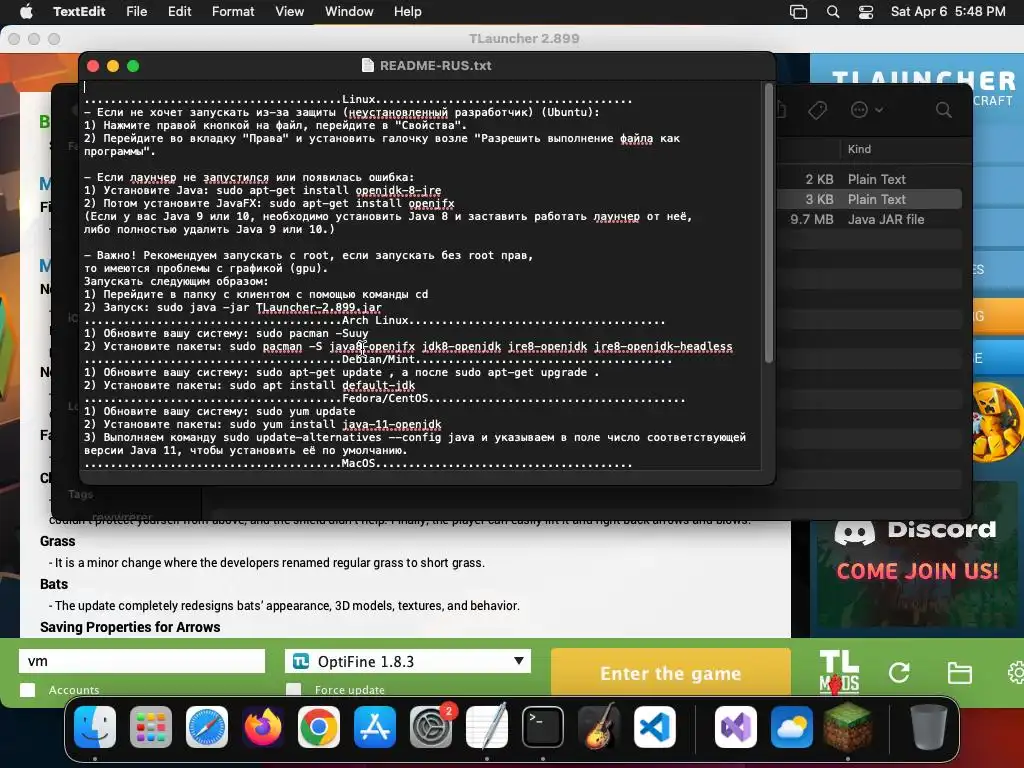Click the Enter the game button
The image size is (1024, 768).
671,673
